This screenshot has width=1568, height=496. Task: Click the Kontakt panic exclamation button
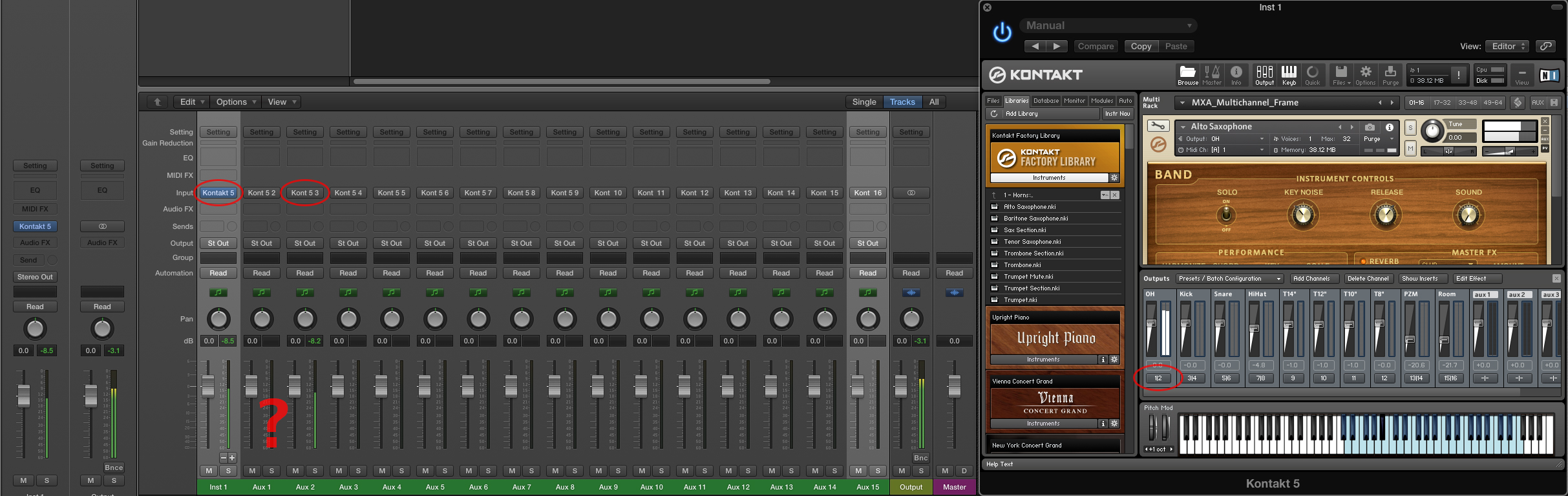tap(1459, 75)
